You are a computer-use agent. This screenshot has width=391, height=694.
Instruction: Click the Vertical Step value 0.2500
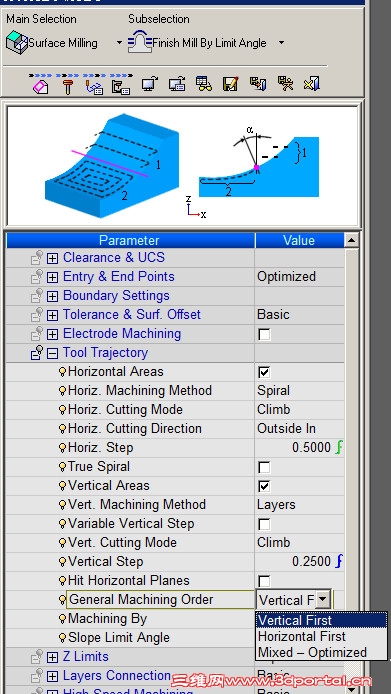pos(311,561)
